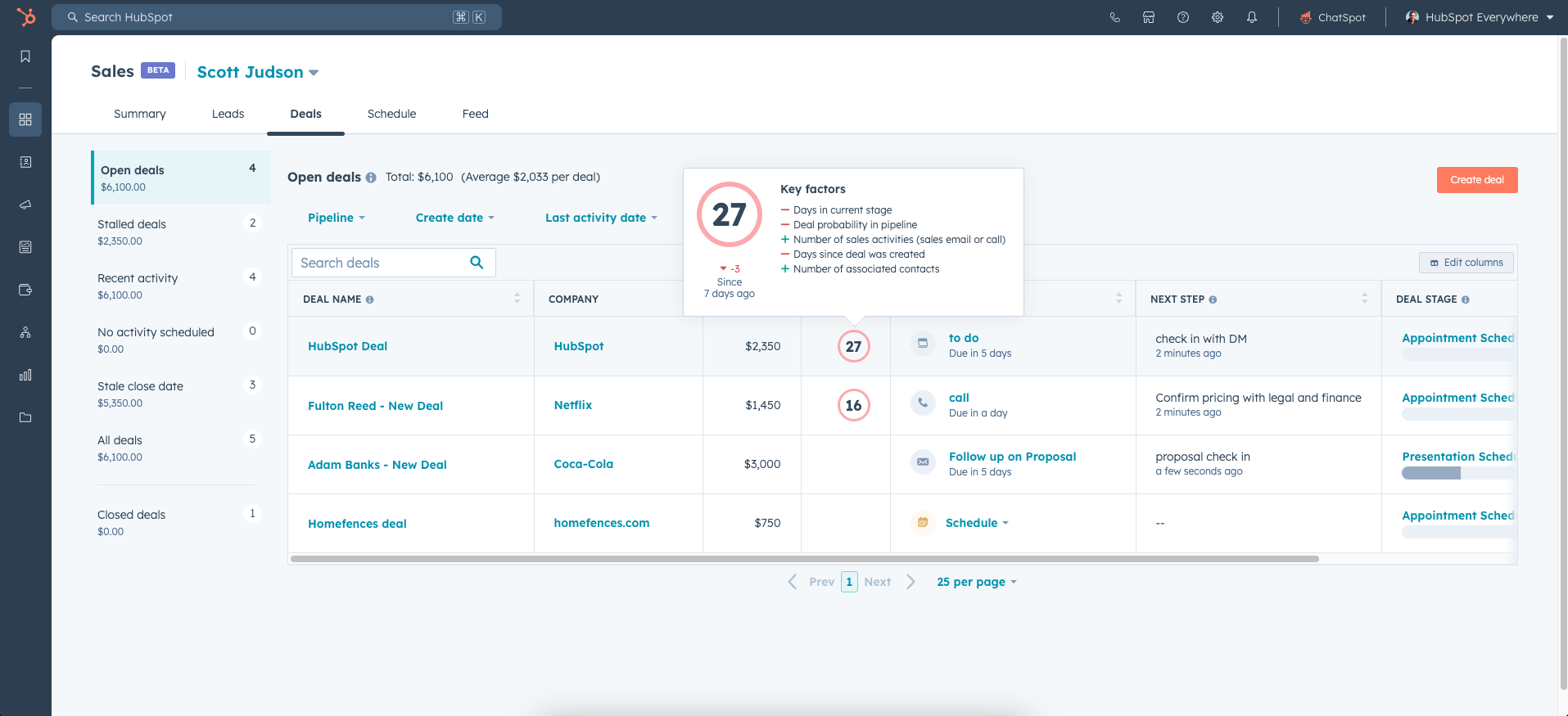Select the Stalled deals filter
The image size is (1568, 716).
point(180,232)
